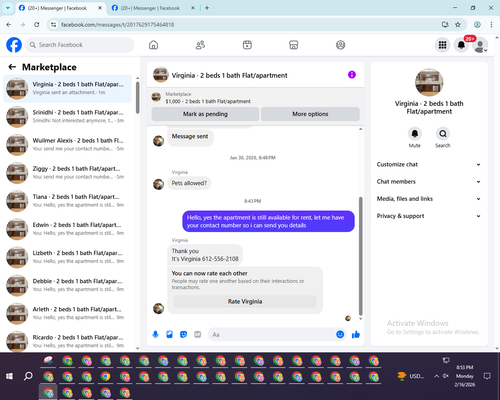Screen dimensions: 500x400
Task: Open Facebook home via logo
Action: 14,45
